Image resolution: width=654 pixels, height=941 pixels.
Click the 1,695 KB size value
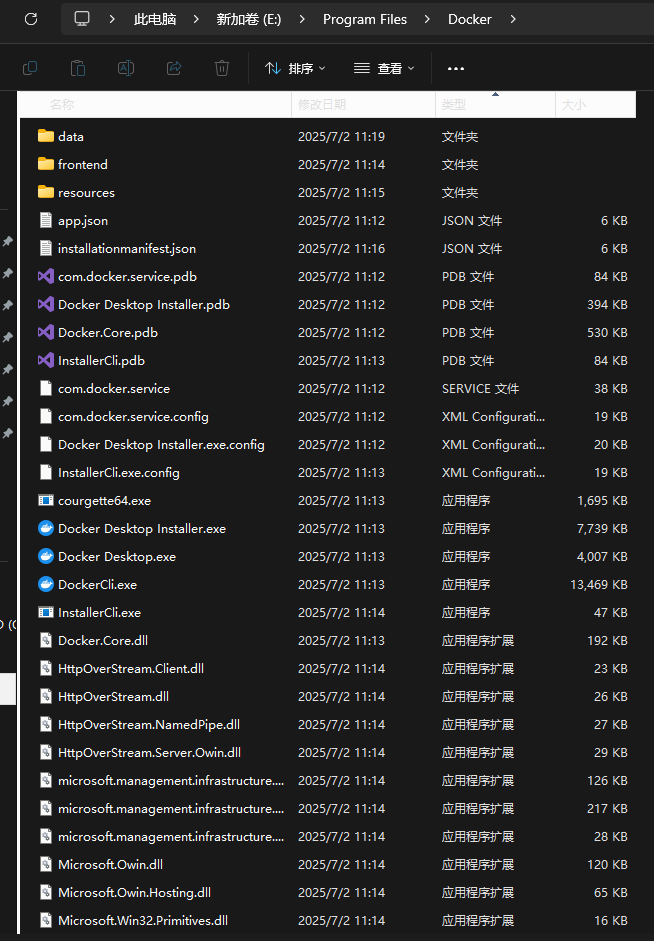602,501
